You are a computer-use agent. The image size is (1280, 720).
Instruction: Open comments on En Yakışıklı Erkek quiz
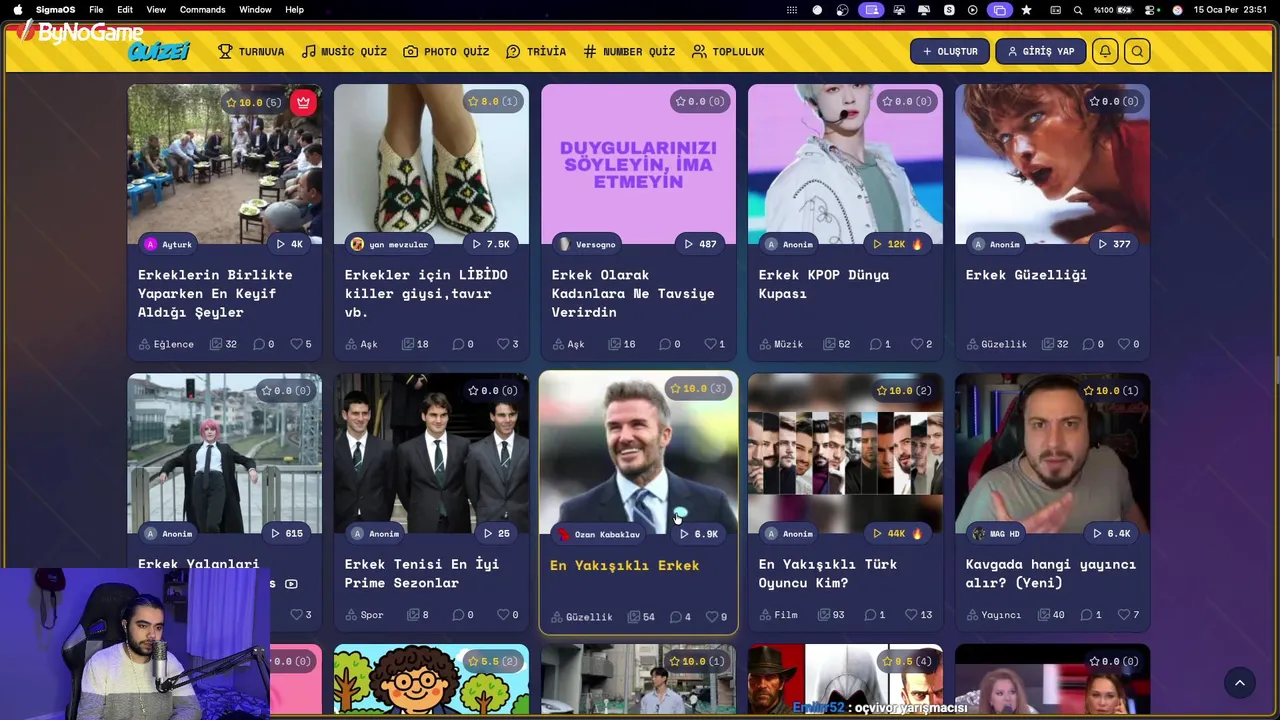tap(675, 617)
